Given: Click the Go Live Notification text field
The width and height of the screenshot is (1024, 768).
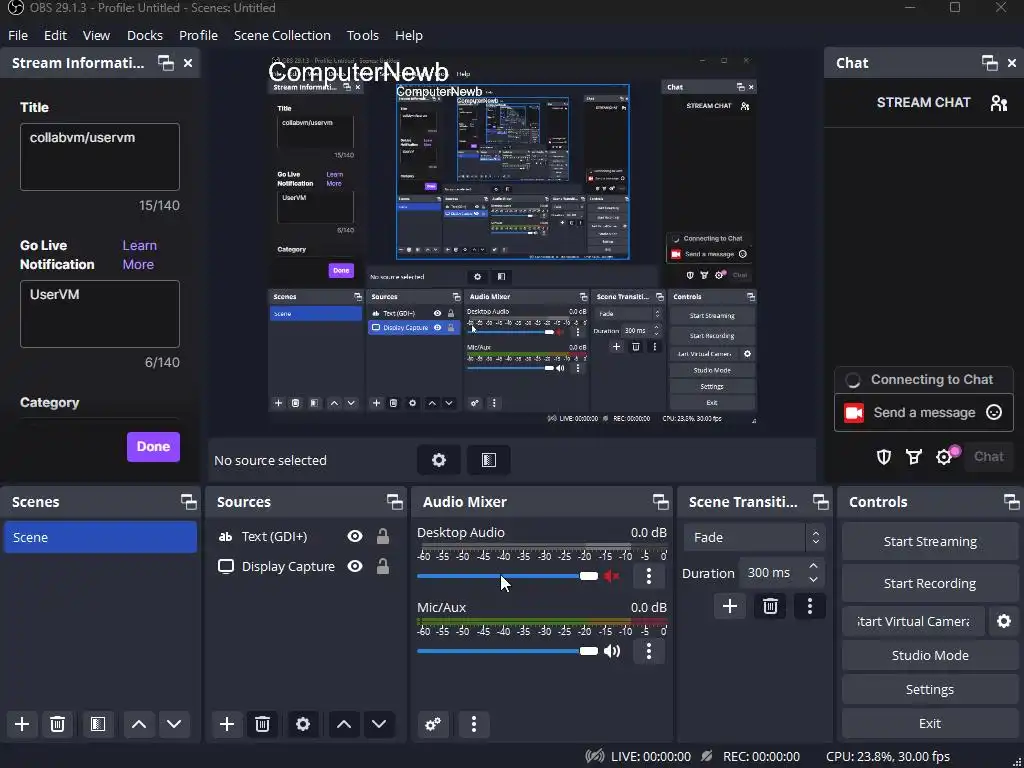Looking at the screenshot, I should (x=100, y=314).
